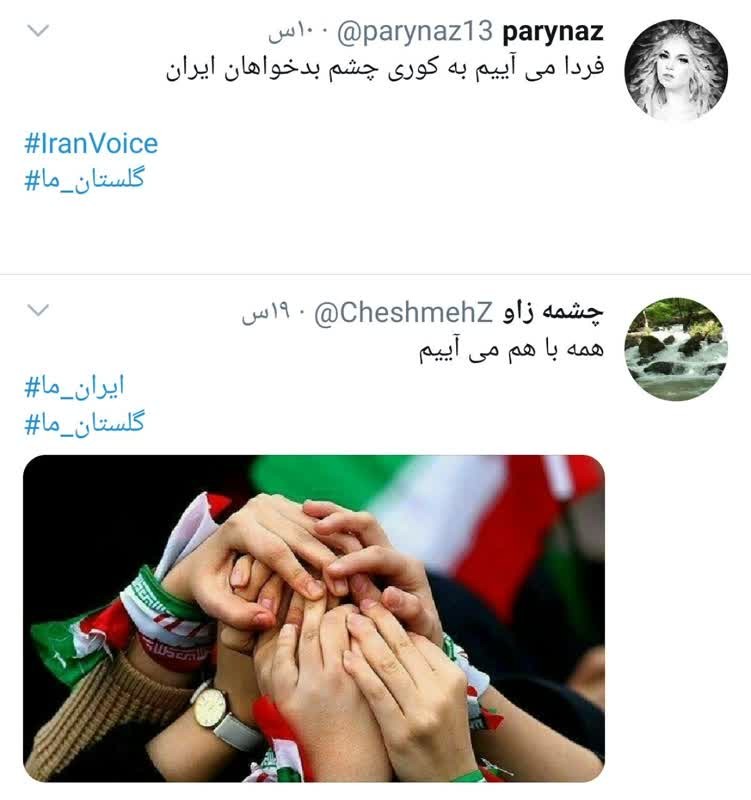
Task: Open the @parynaz13 handle
Action: click(x=414, y=32)
